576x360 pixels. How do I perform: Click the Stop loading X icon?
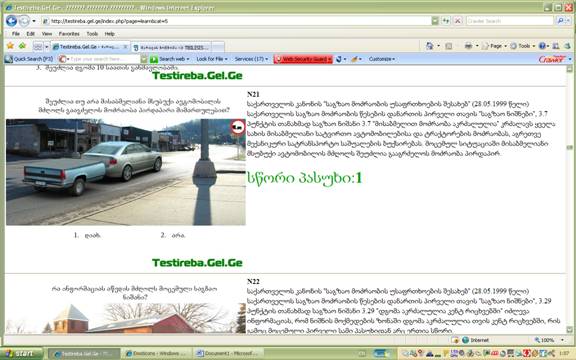point(458,21)
